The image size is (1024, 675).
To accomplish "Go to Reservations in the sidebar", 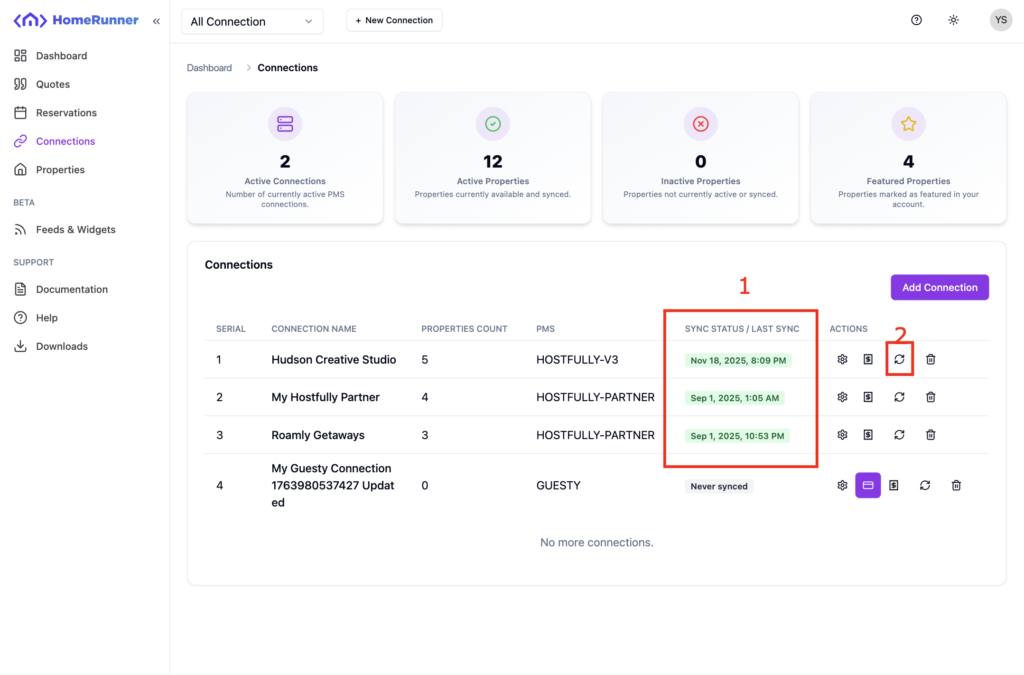I will click(66, 113).
